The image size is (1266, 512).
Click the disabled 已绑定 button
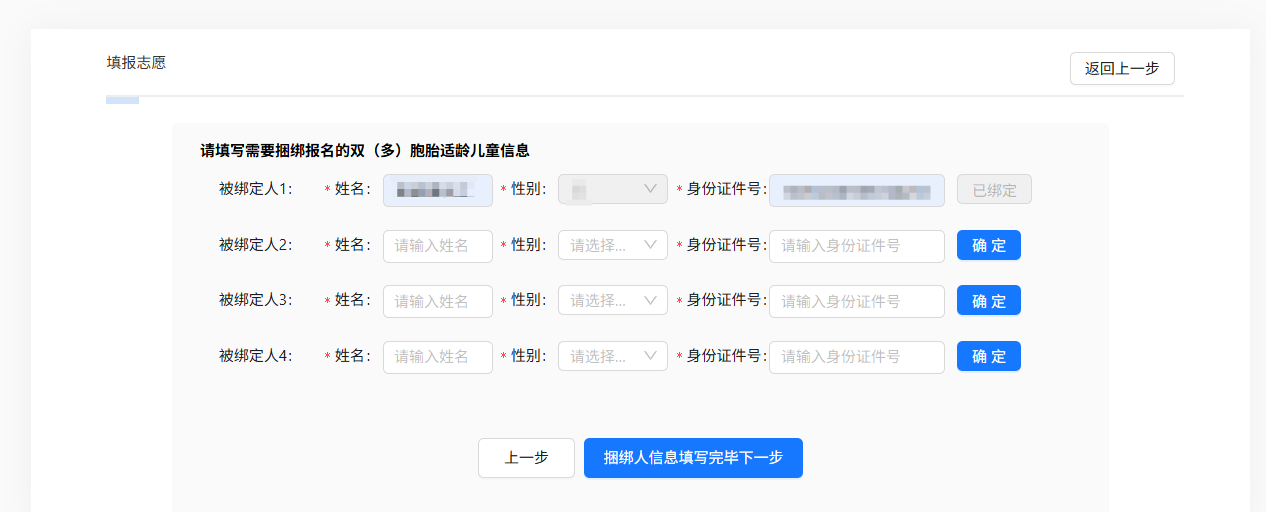[x=994, y=190]
